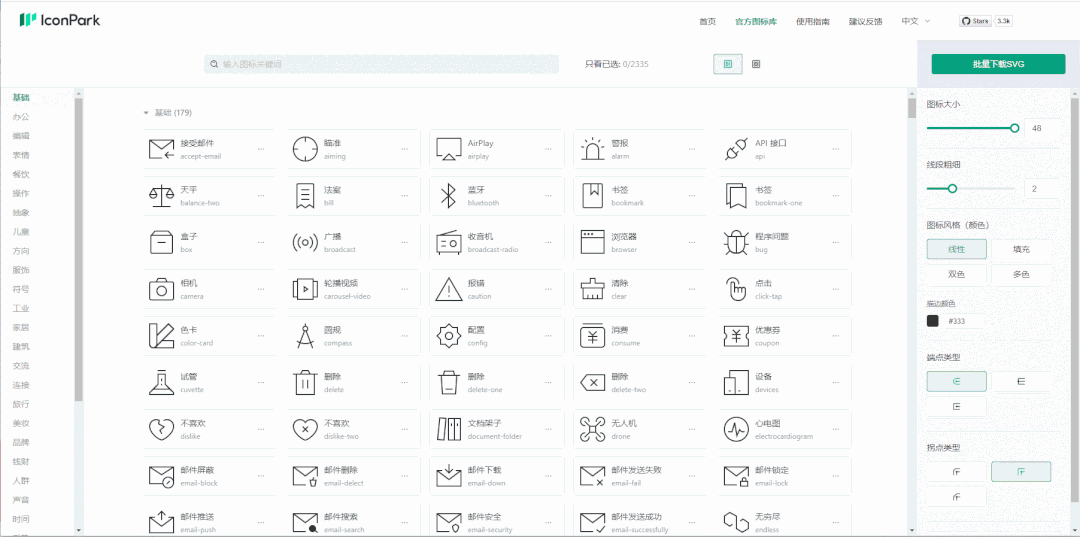Select the carousel-video icon
This screenshot has height=537, width=1080.
(x=304, y=289)
